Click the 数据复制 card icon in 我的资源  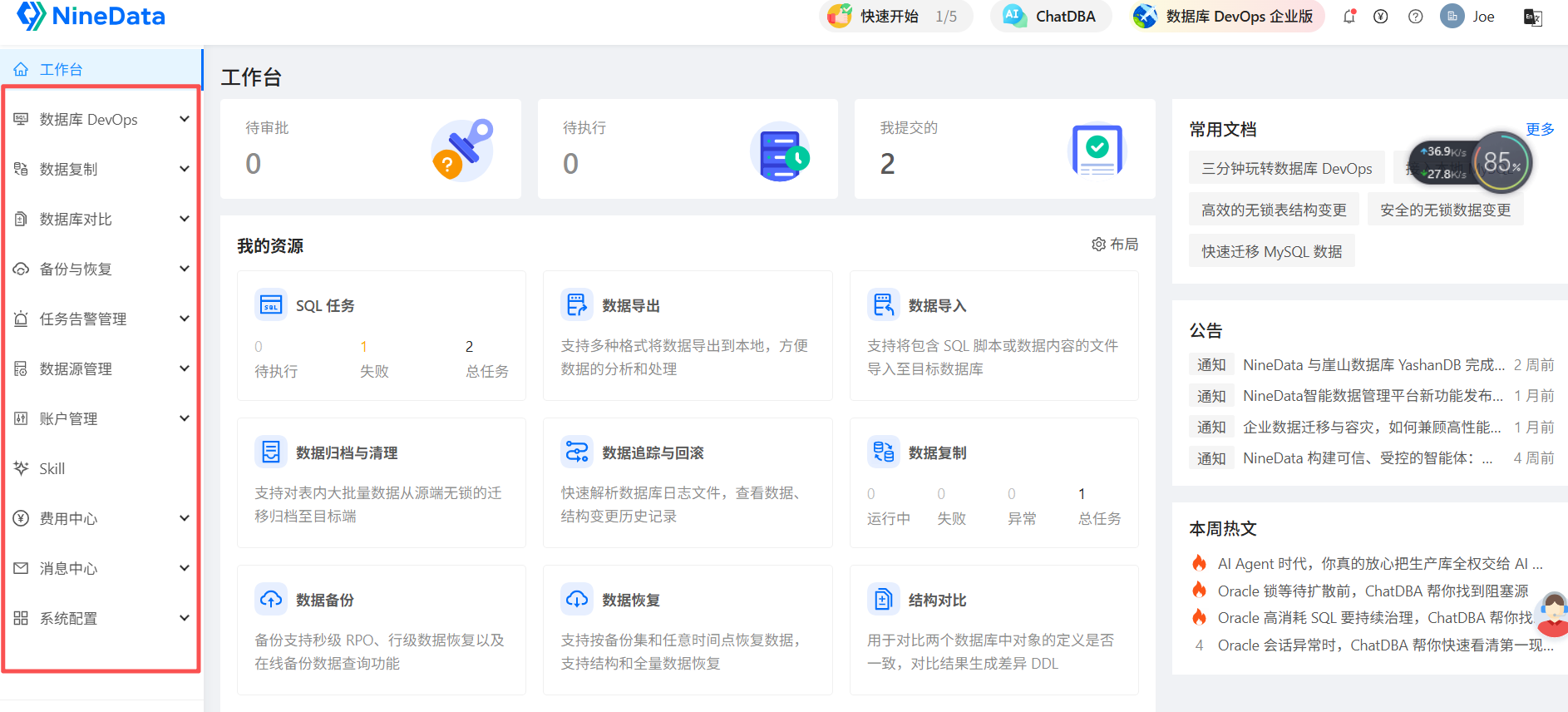click(884, 452)
